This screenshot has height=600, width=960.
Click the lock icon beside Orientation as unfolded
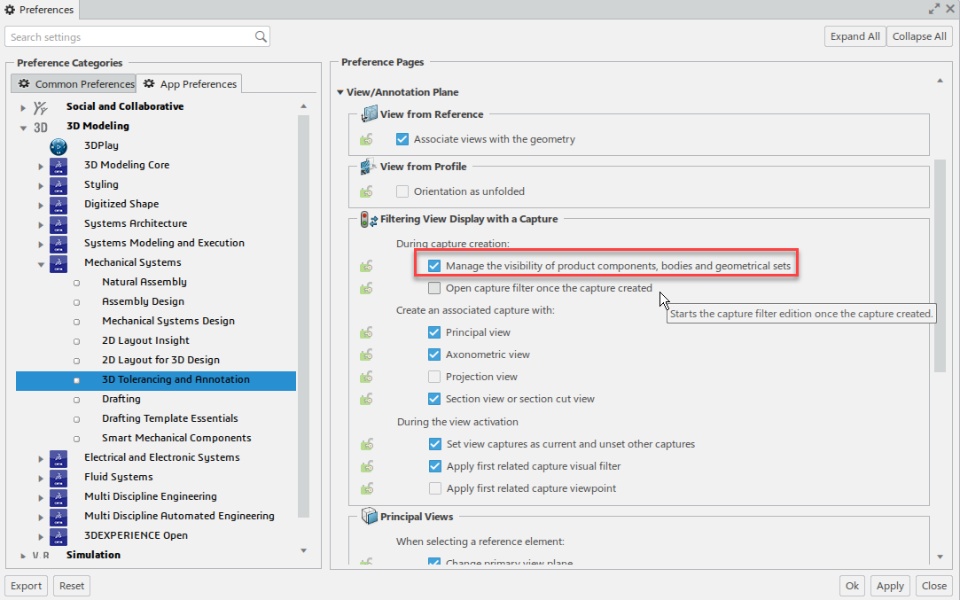point(367,192)
